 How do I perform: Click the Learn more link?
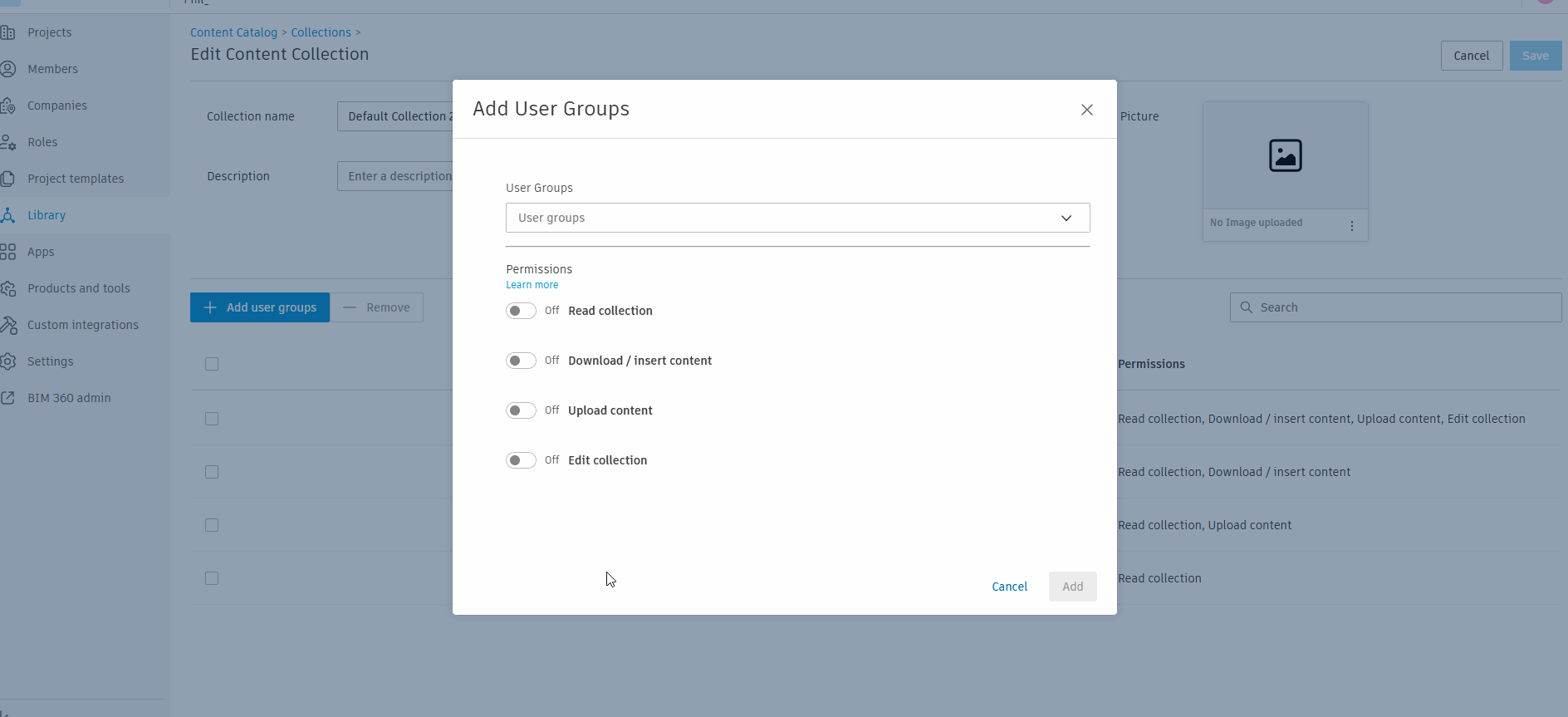pyautogui.click(x=532, y=285)
